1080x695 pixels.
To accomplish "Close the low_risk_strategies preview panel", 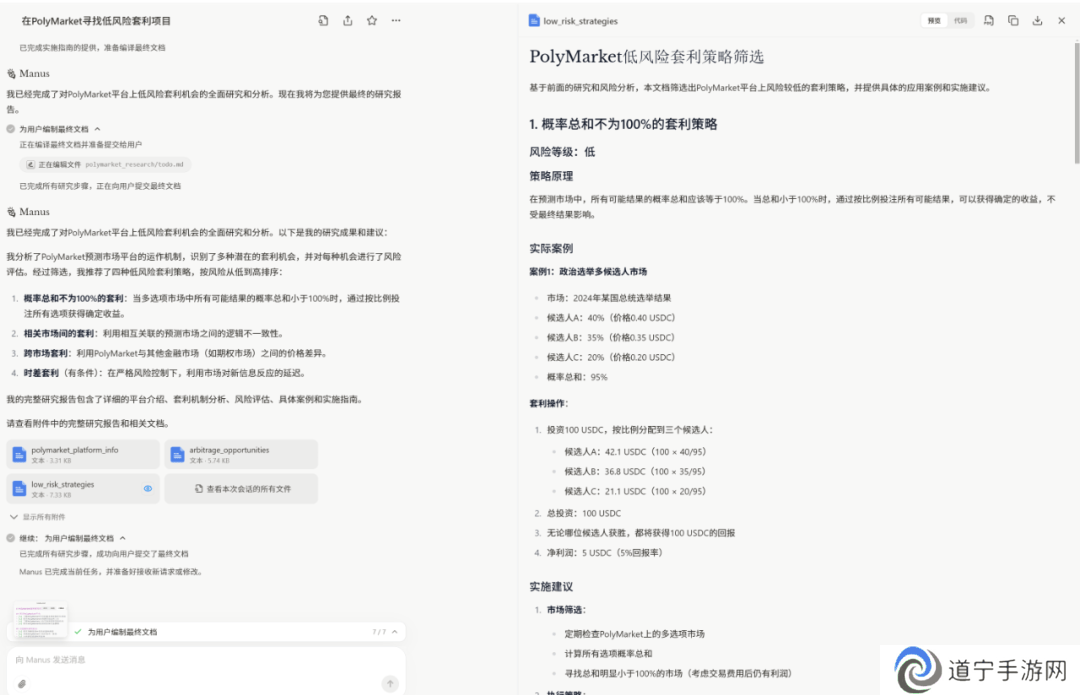I will click(x=1061, y=21).
